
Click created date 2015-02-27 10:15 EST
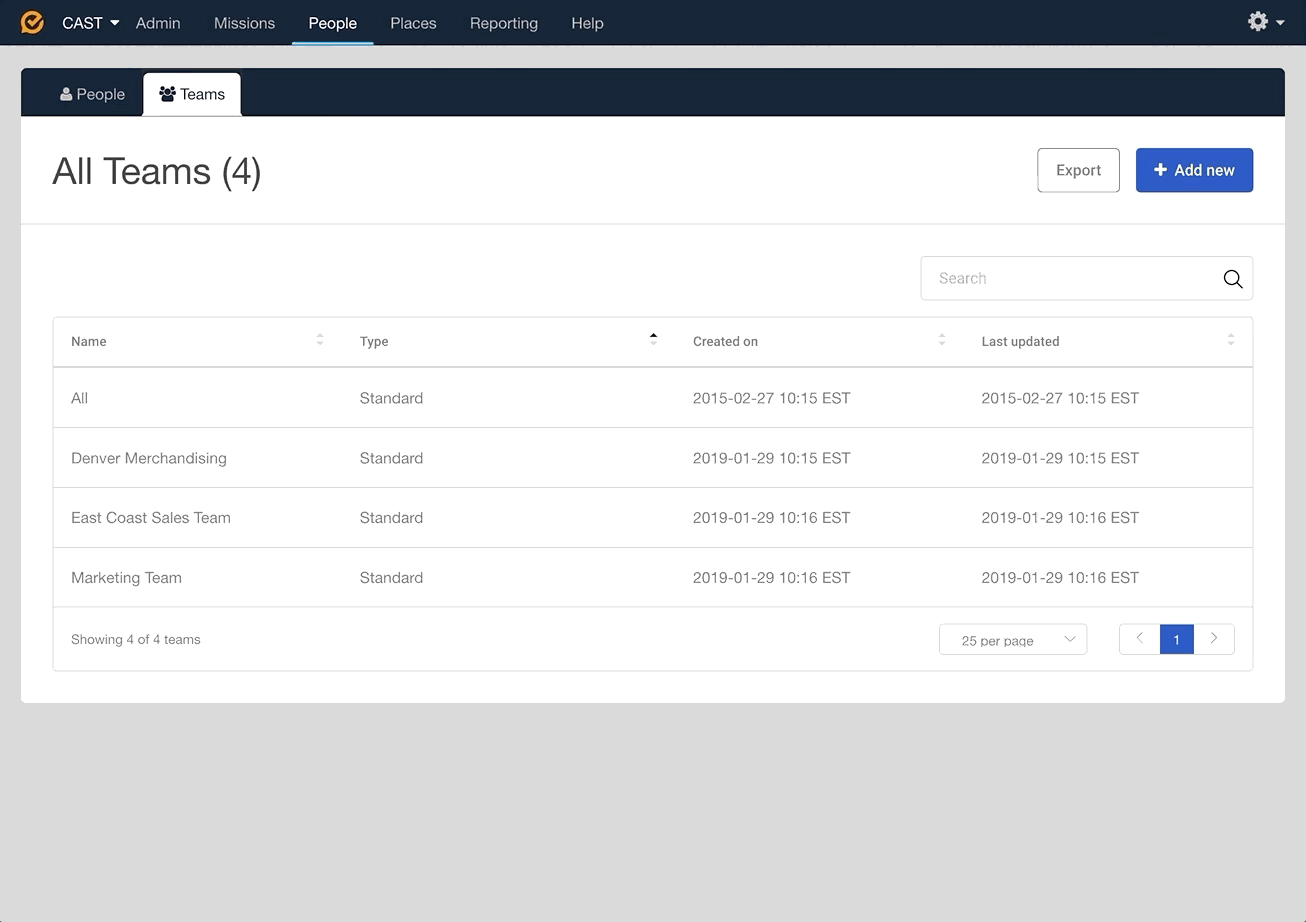click(771, 398)
